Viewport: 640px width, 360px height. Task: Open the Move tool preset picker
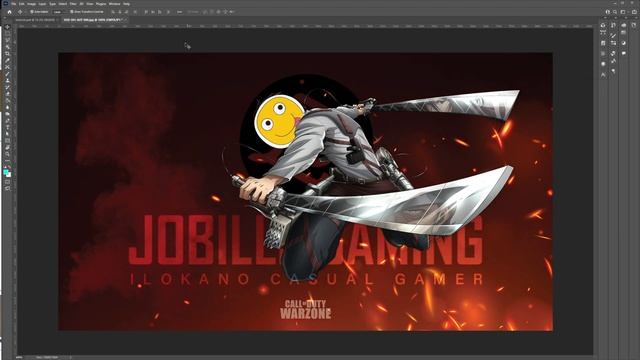coord(20,12)
